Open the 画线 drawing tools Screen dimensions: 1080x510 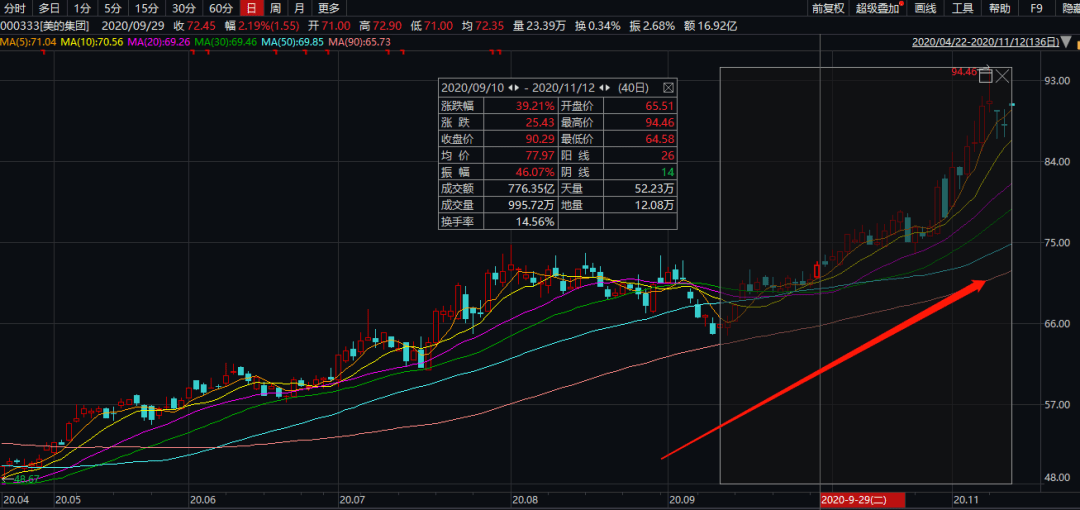tap(925, 8)
